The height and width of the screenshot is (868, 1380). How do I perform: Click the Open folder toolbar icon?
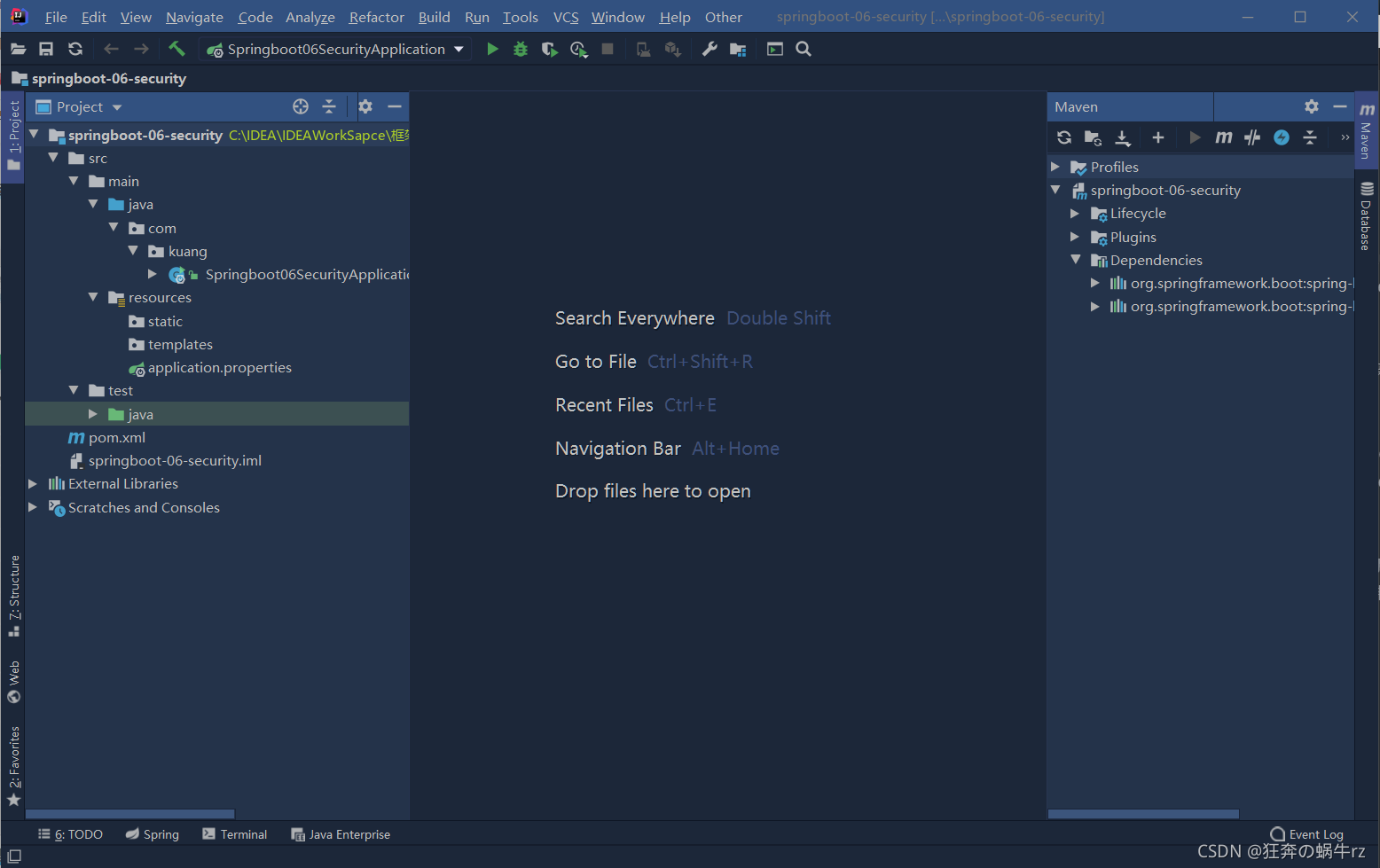coord(18,50)
